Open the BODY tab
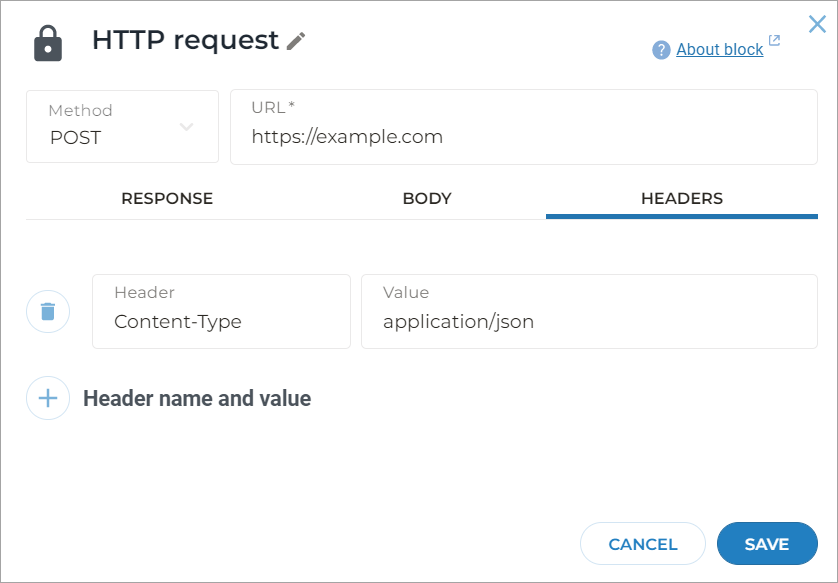838x583 pixels. (x=427, y=198)
